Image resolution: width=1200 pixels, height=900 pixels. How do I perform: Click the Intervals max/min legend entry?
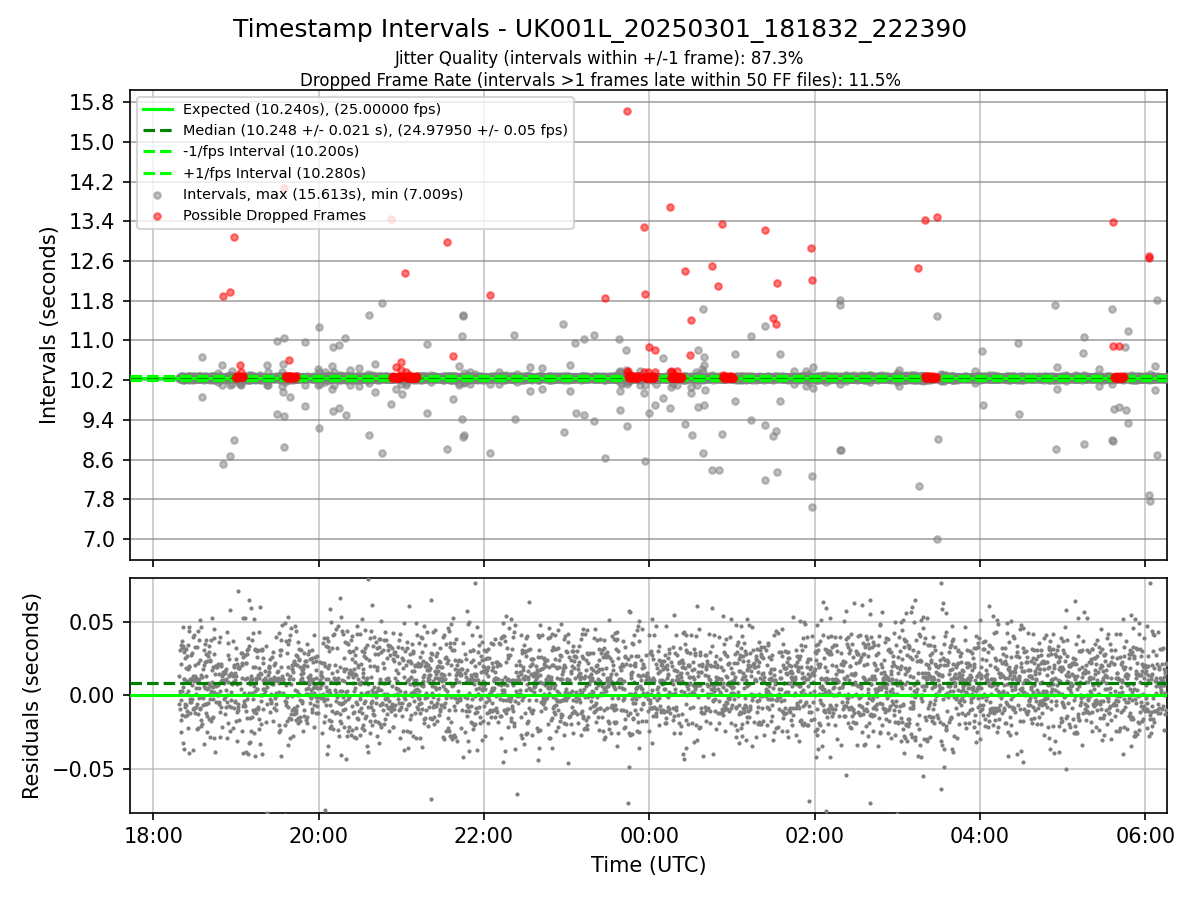click(x=323, y=194)
